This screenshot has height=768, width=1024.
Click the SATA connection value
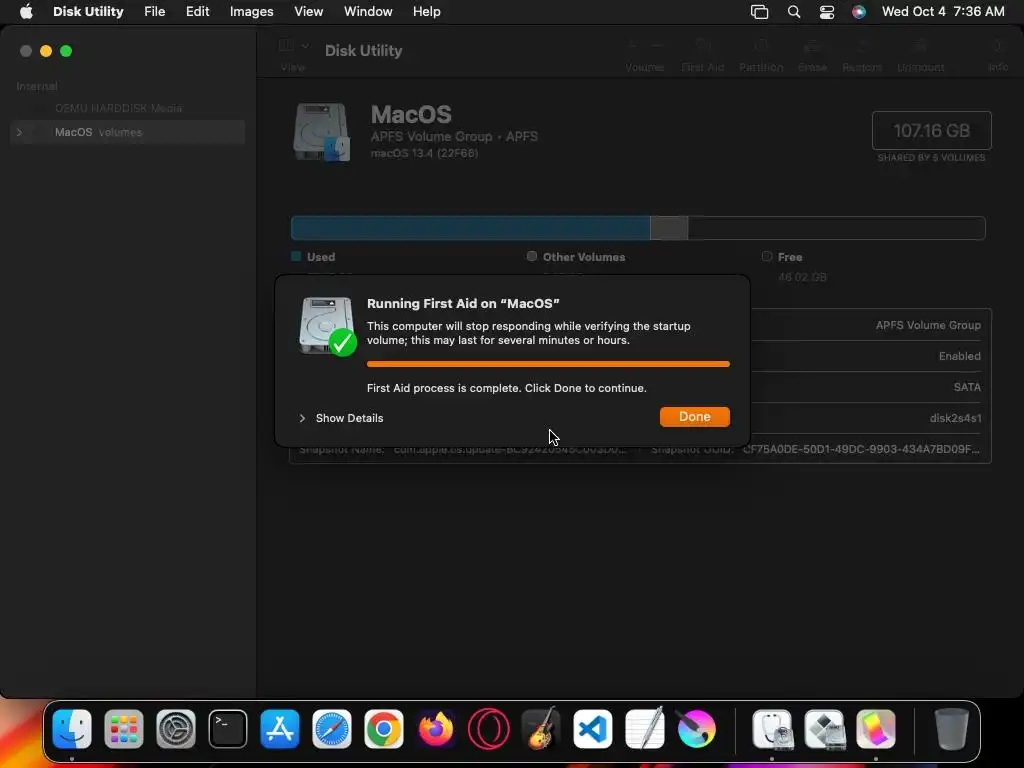(x=967, y=387)
